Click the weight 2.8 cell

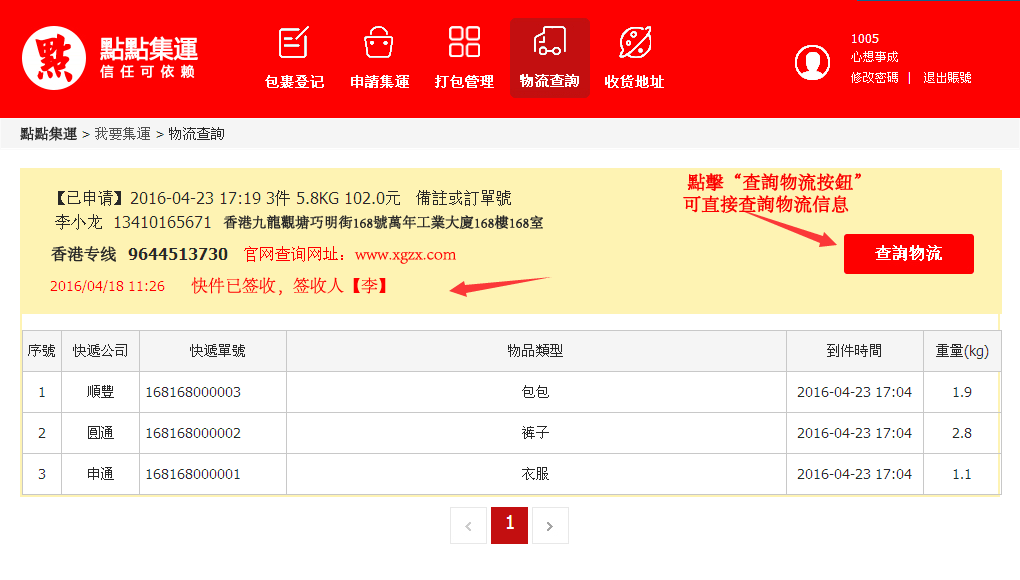(962, 433)
